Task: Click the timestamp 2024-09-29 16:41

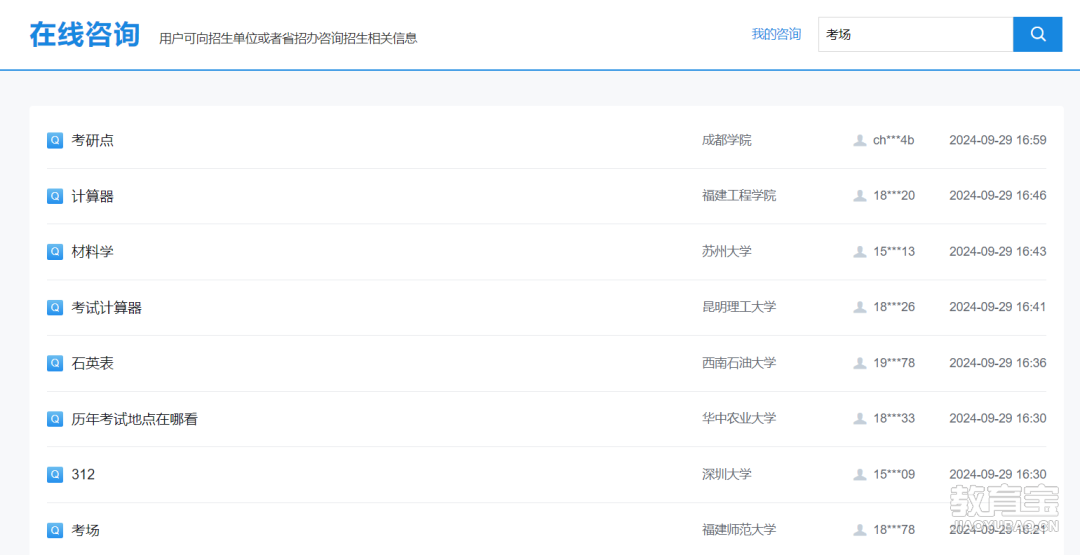Action: (x=998, y=307)
